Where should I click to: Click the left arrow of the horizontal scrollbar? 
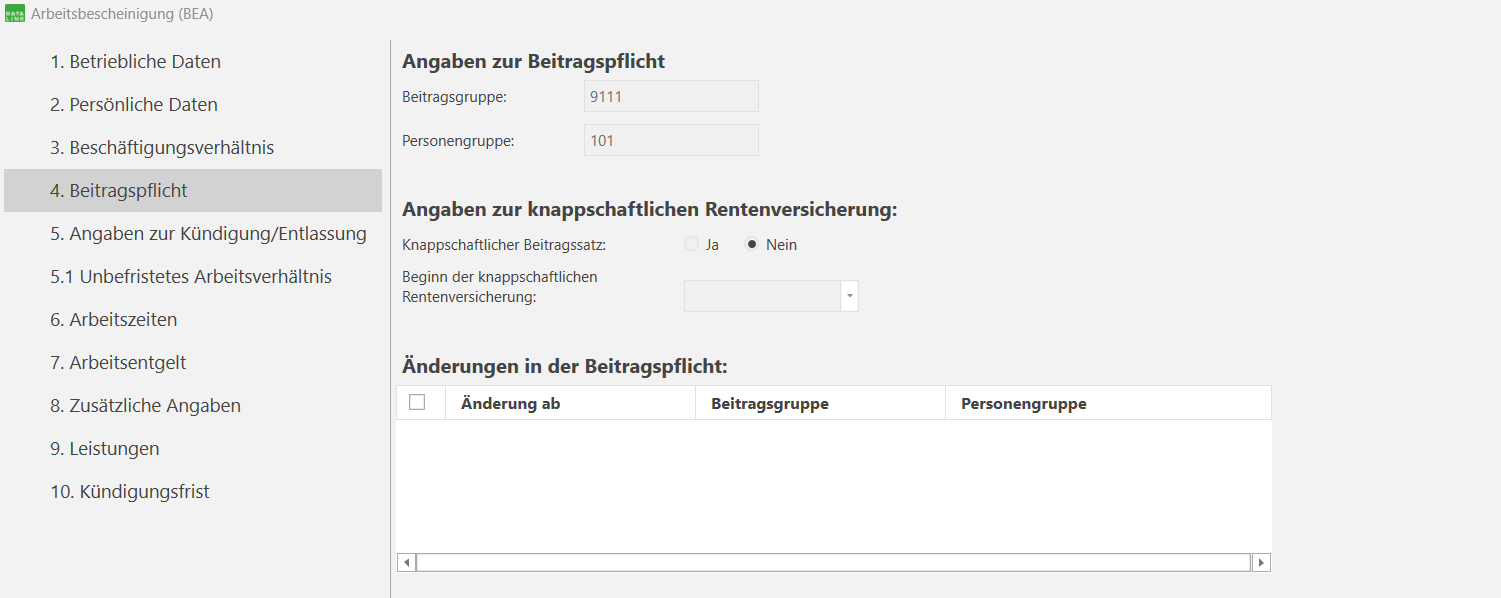pyautogui.click(x=406, y=562)
